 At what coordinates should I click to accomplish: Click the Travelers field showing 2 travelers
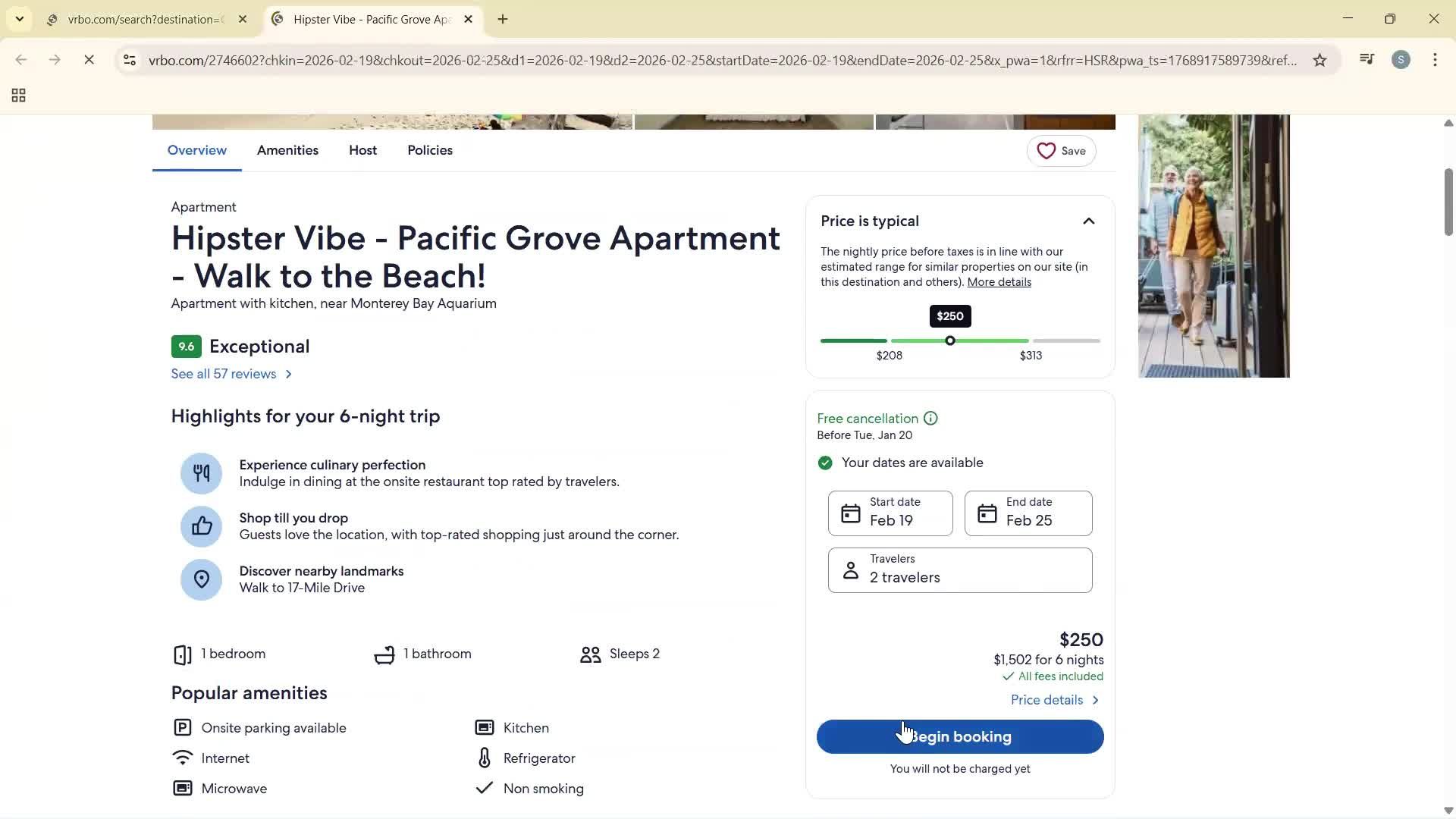click(959, 570)
